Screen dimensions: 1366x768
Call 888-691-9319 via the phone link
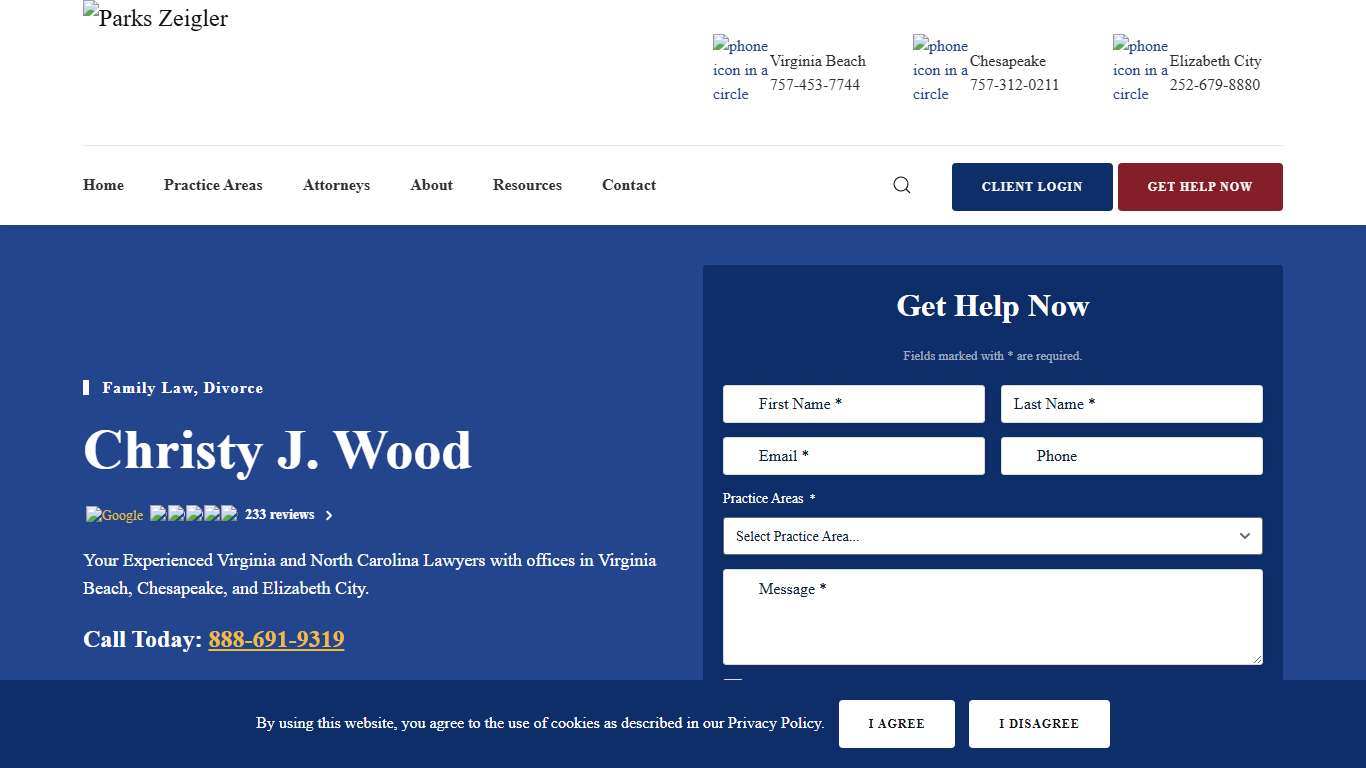tap(276, 639)
